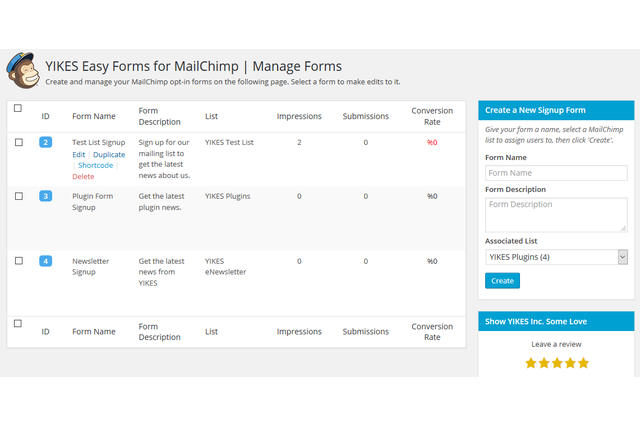Delete the Test List Signup form
The image size is (640, 426).
point(83,176)
